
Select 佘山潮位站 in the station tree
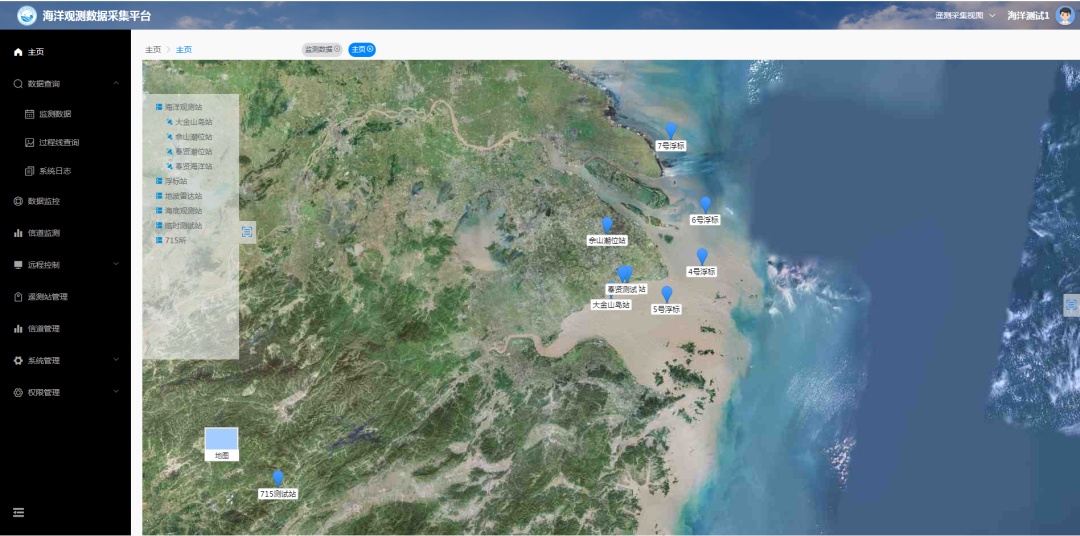pos(194,136)
